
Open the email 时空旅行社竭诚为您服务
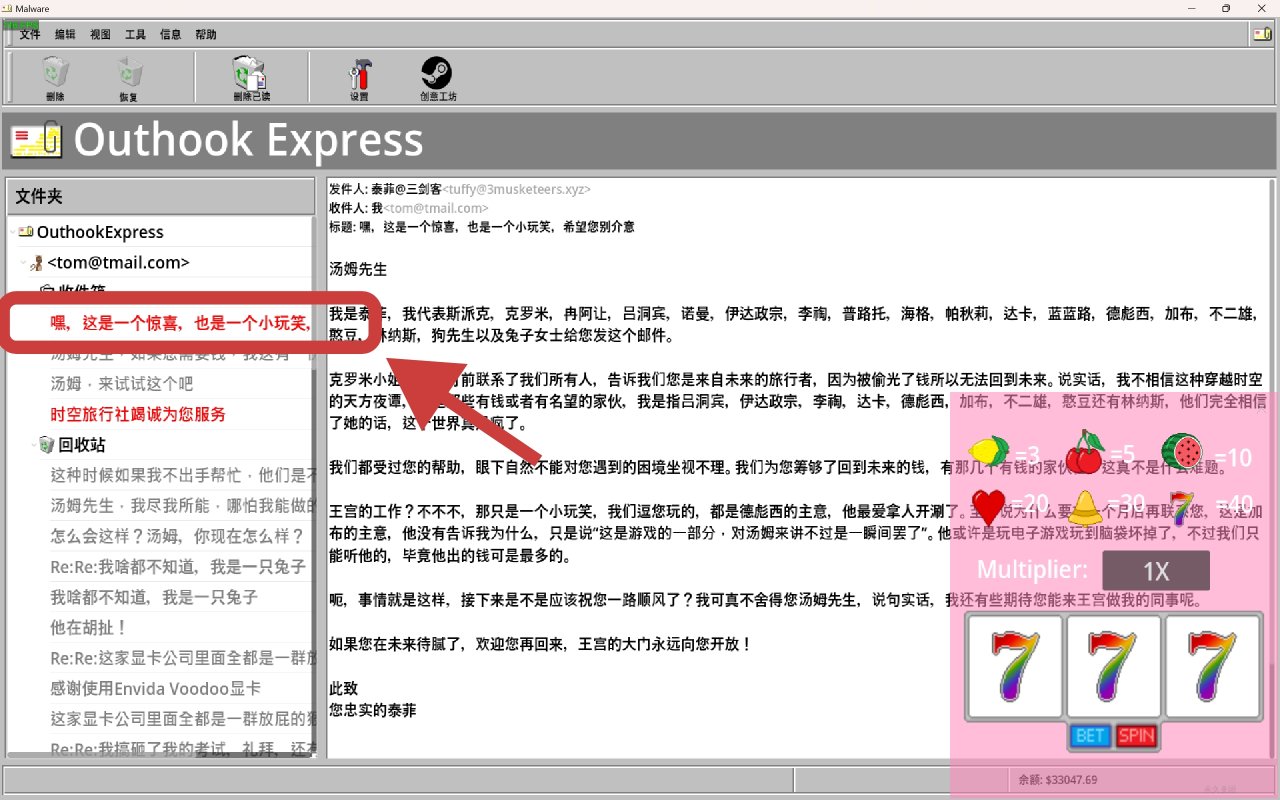138,414
